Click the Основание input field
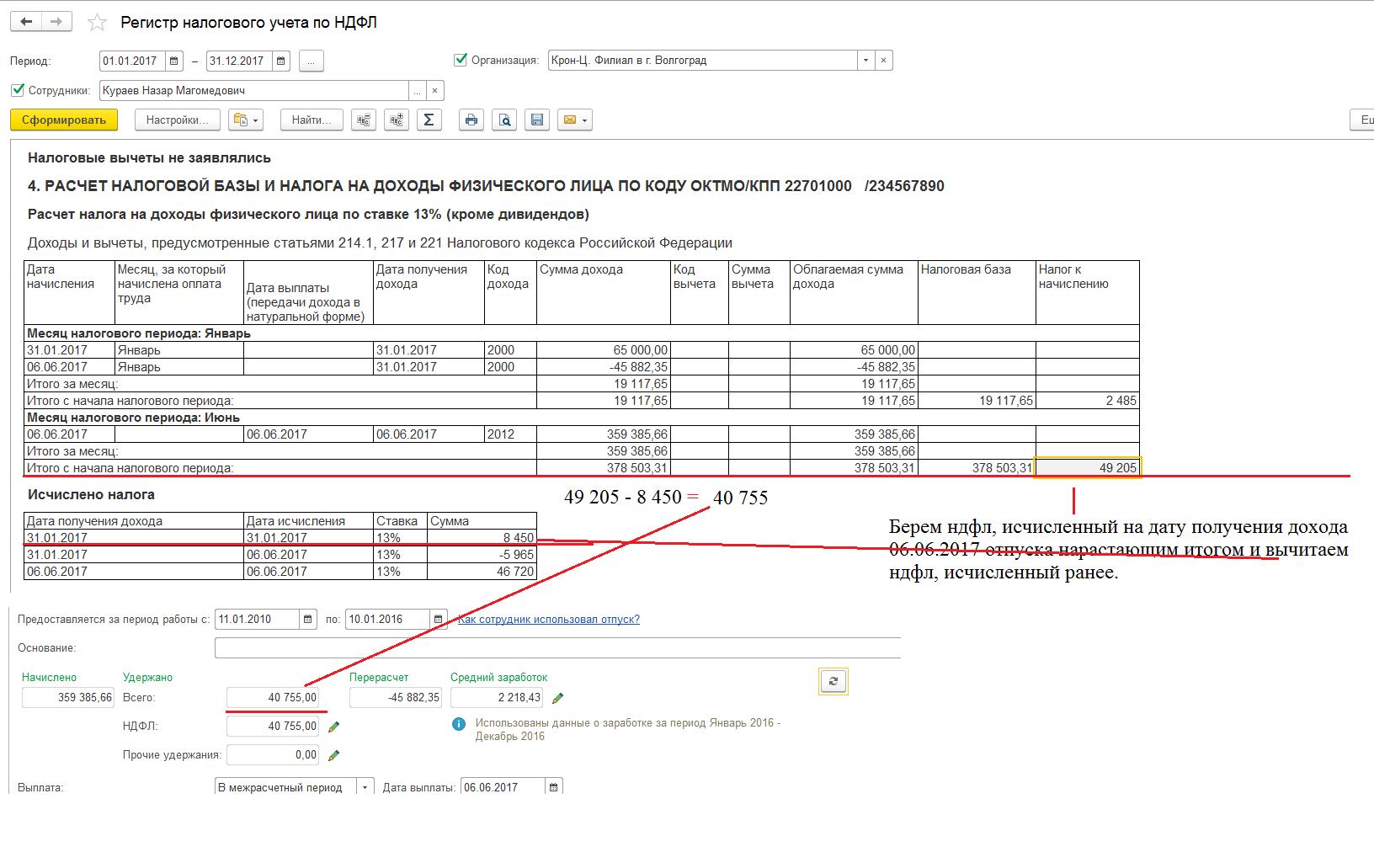 557,648
